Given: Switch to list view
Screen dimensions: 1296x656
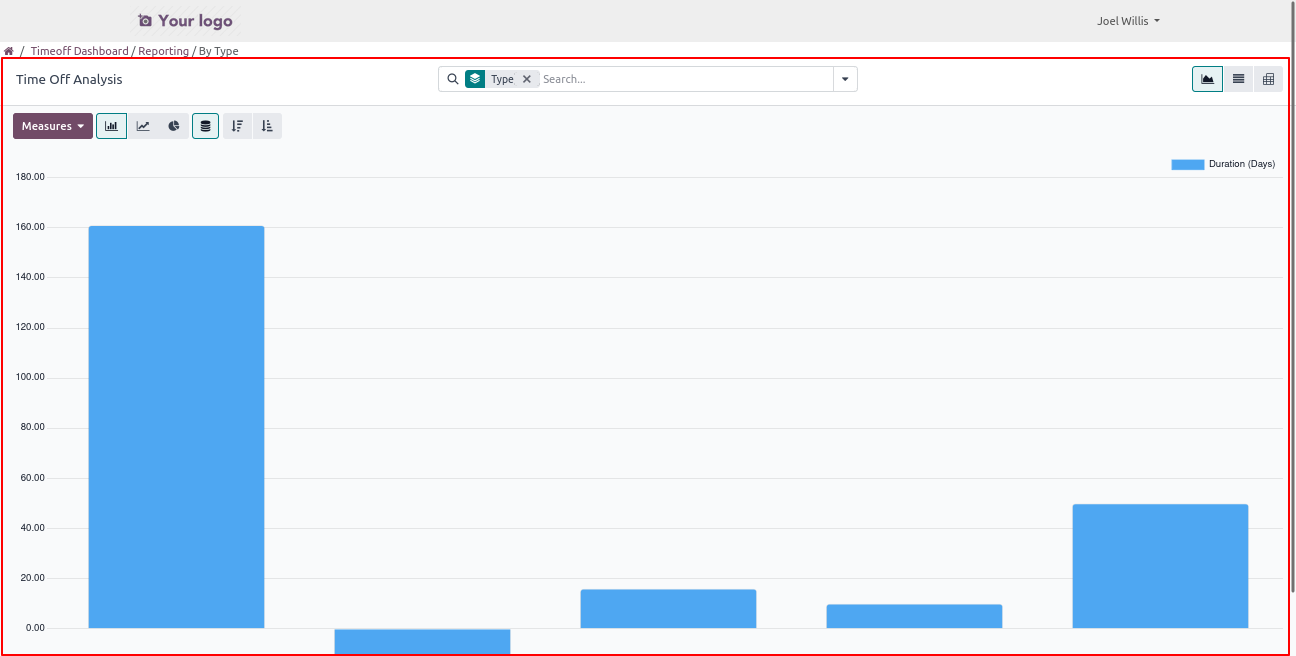Looking at the screenshot, I should (1238, 79).
